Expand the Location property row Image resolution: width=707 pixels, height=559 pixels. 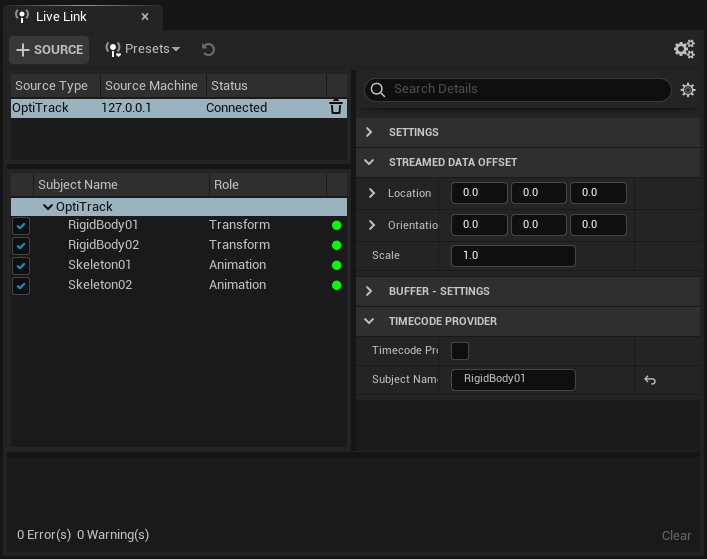point(373,193)
